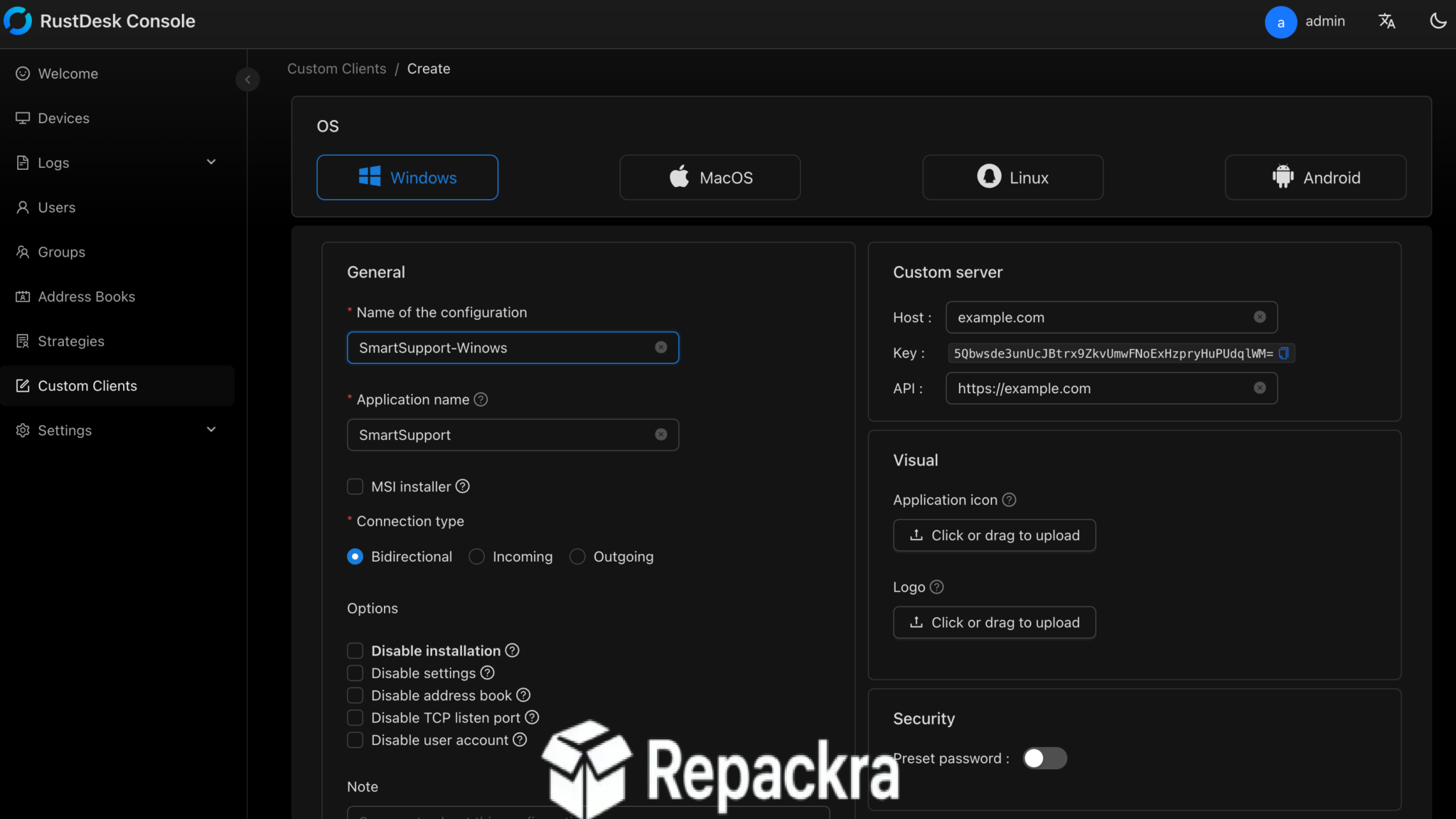Click the Host input field

click(1111, 317)
